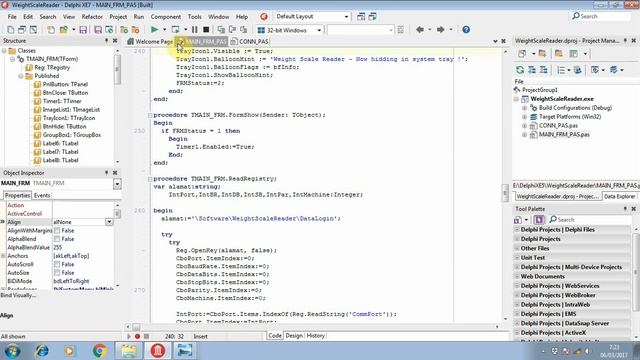This screenshot has width=640, height=360.
Task: Click the Trace Into toolbar icon
Action: [x=221, y=29]
